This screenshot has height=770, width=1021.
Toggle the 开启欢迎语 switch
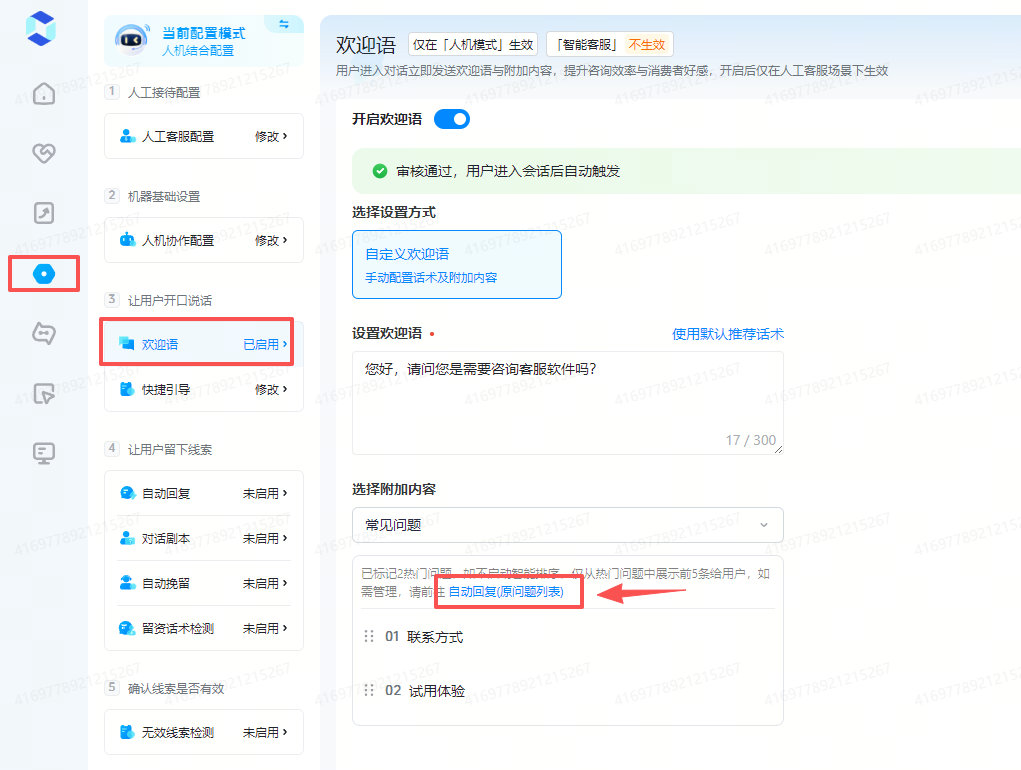pyautogui.click(x=452, y=119)
